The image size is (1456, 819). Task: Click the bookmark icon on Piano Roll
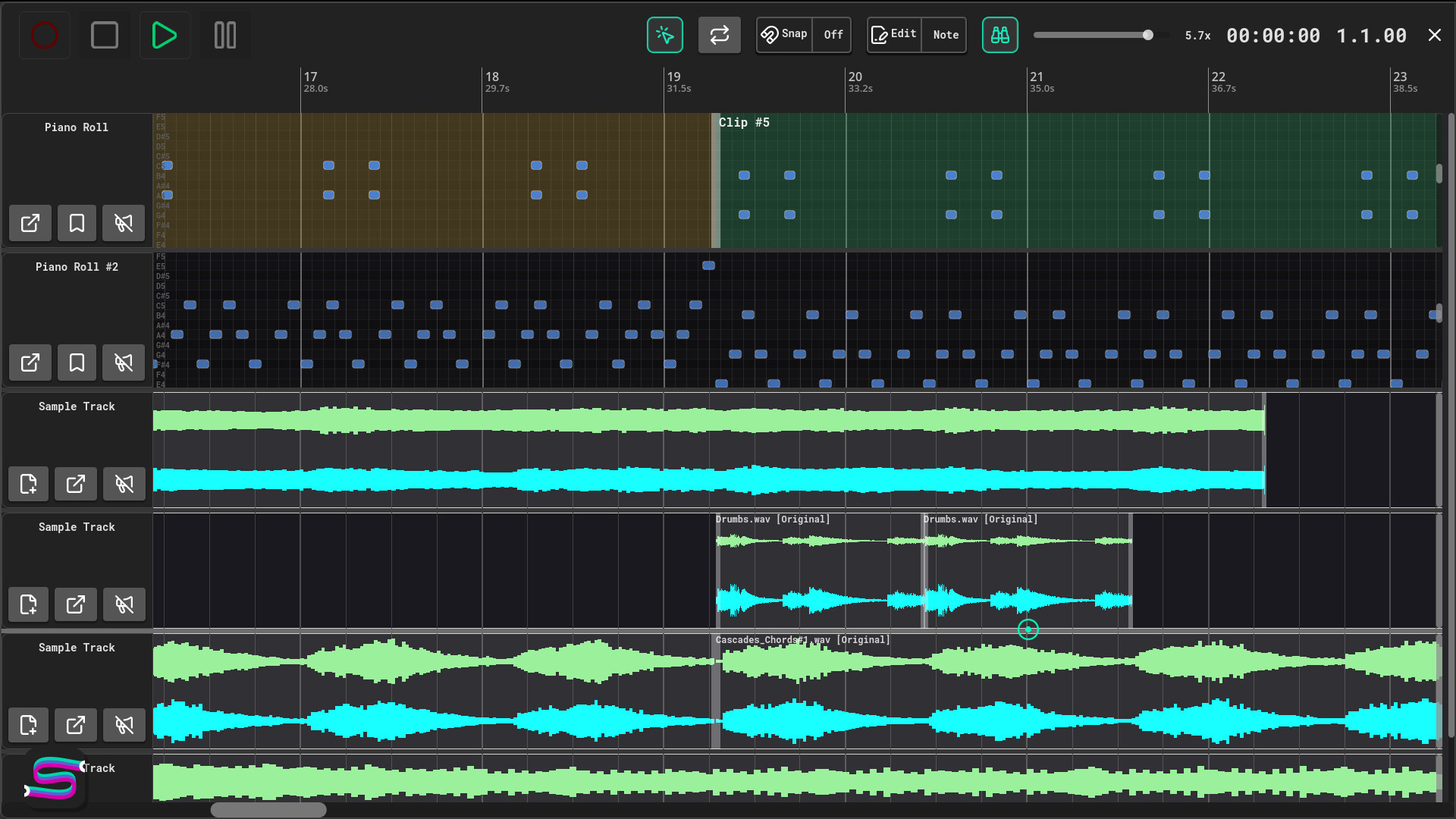[77, 223]
